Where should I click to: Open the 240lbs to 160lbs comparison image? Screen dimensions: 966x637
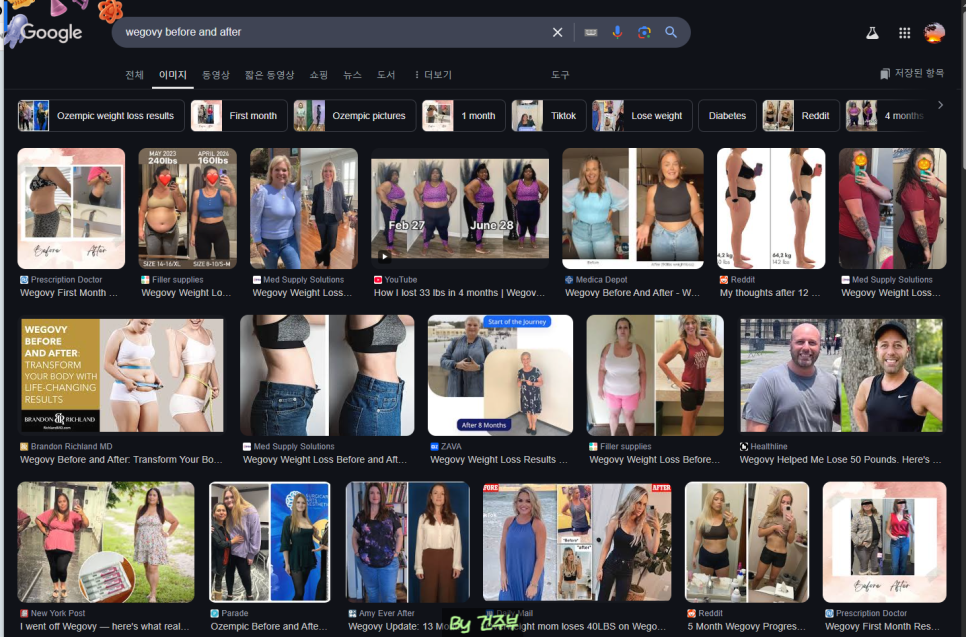pos(187,208)
